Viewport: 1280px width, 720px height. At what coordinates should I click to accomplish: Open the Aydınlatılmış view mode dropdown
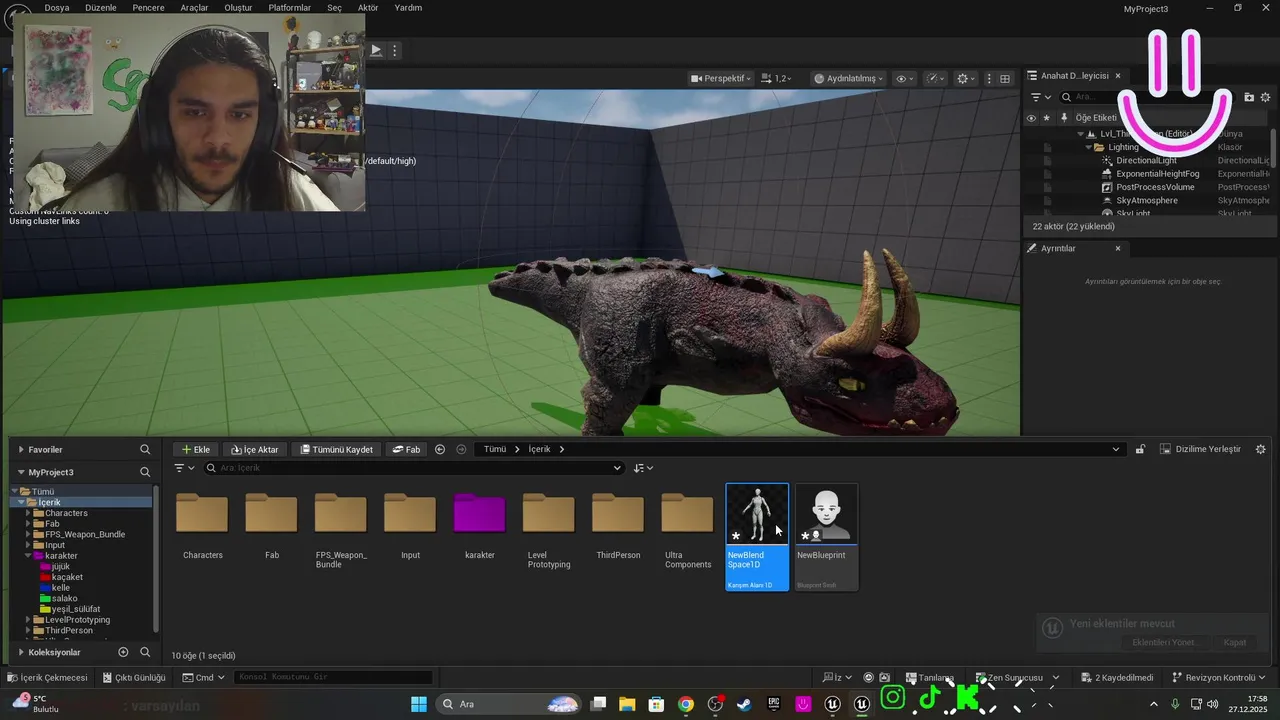(x=849, y=78)
